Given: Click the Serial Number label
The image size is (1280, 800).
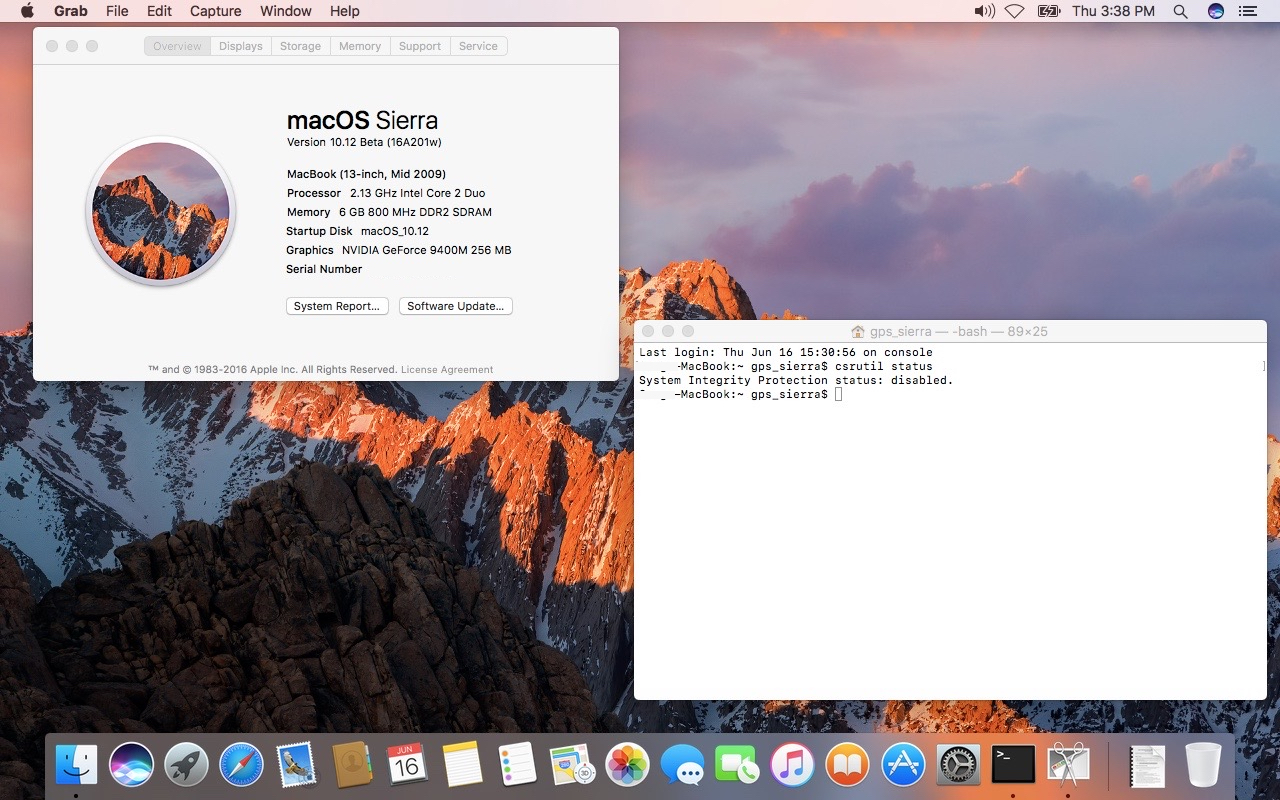Looking at the screenshot, I should click(x=324, y=269).
